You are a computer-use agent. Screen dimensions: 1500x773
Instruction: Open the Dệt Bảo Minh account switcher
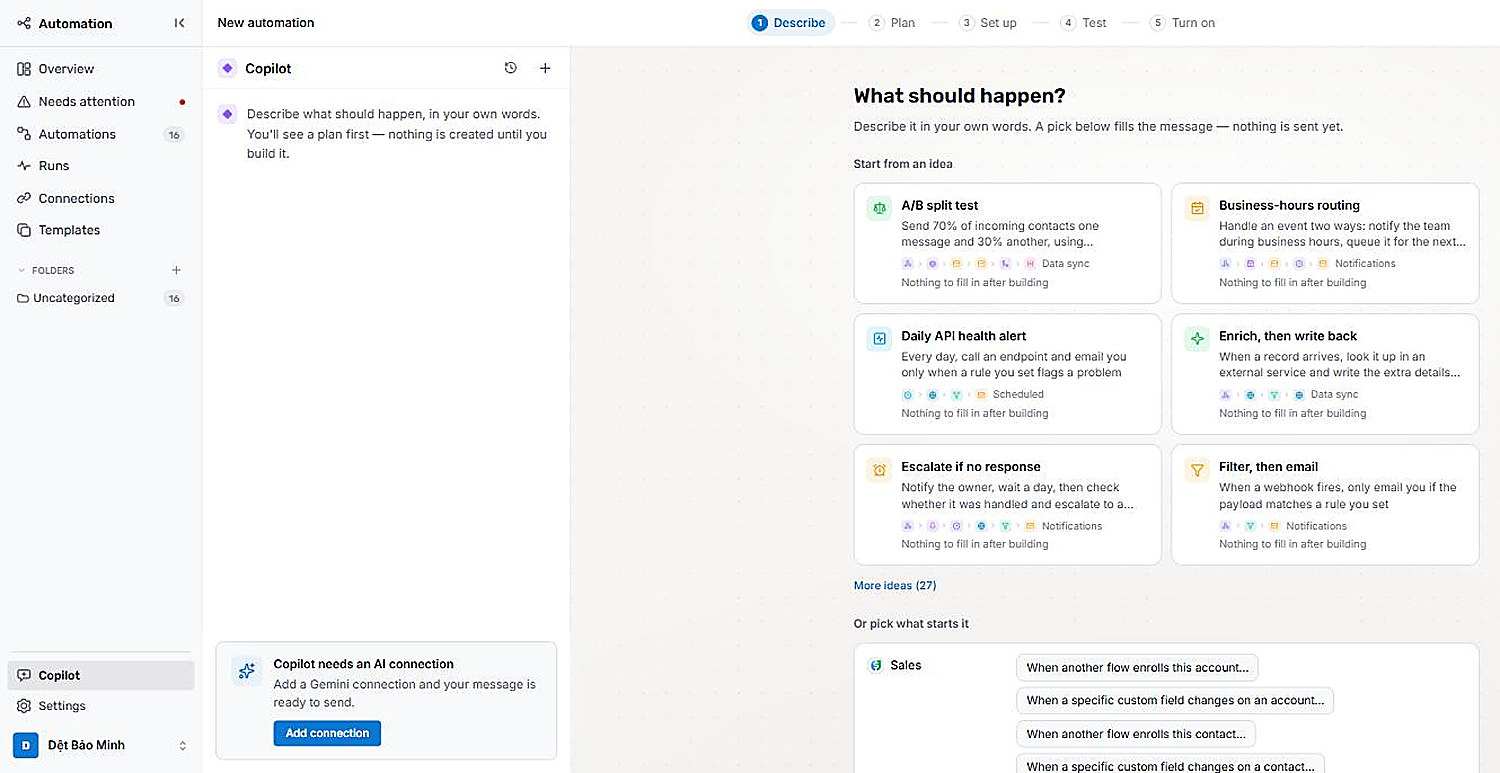(x=100, y=745)
